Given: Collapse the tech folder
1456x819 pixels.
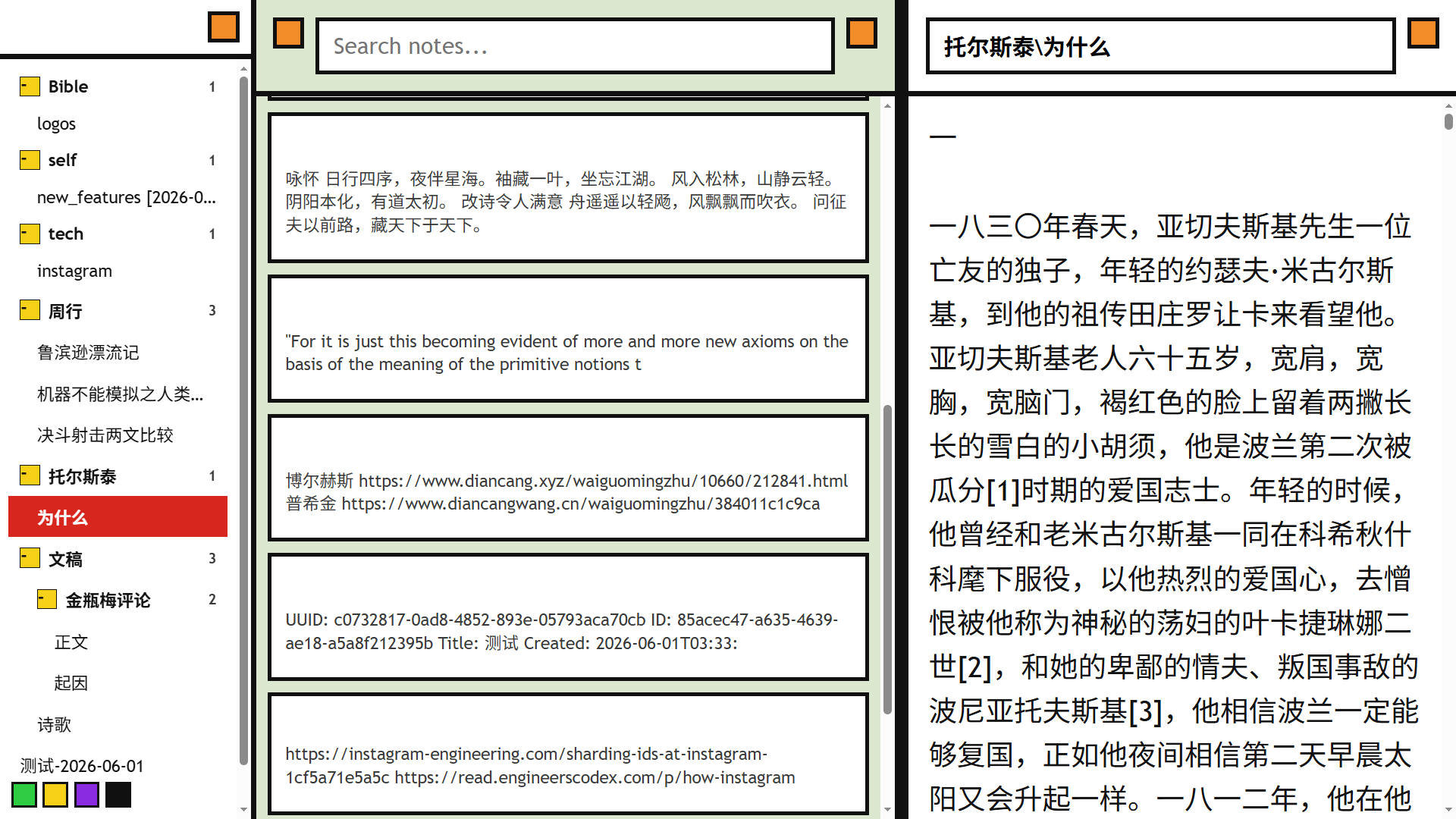Looking at the screenshot, I should tap(30, 234).
